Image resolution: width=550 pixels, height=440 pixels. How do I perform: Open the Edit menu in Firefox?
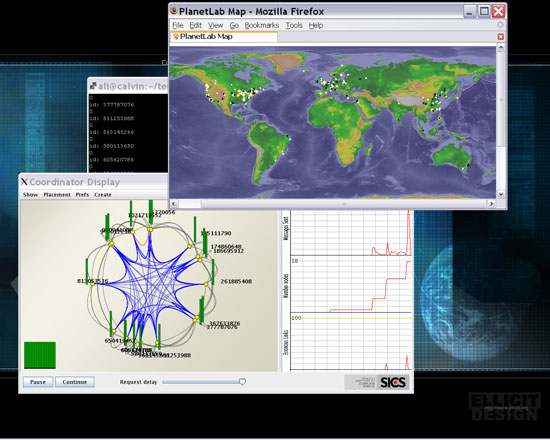[195, 25]
